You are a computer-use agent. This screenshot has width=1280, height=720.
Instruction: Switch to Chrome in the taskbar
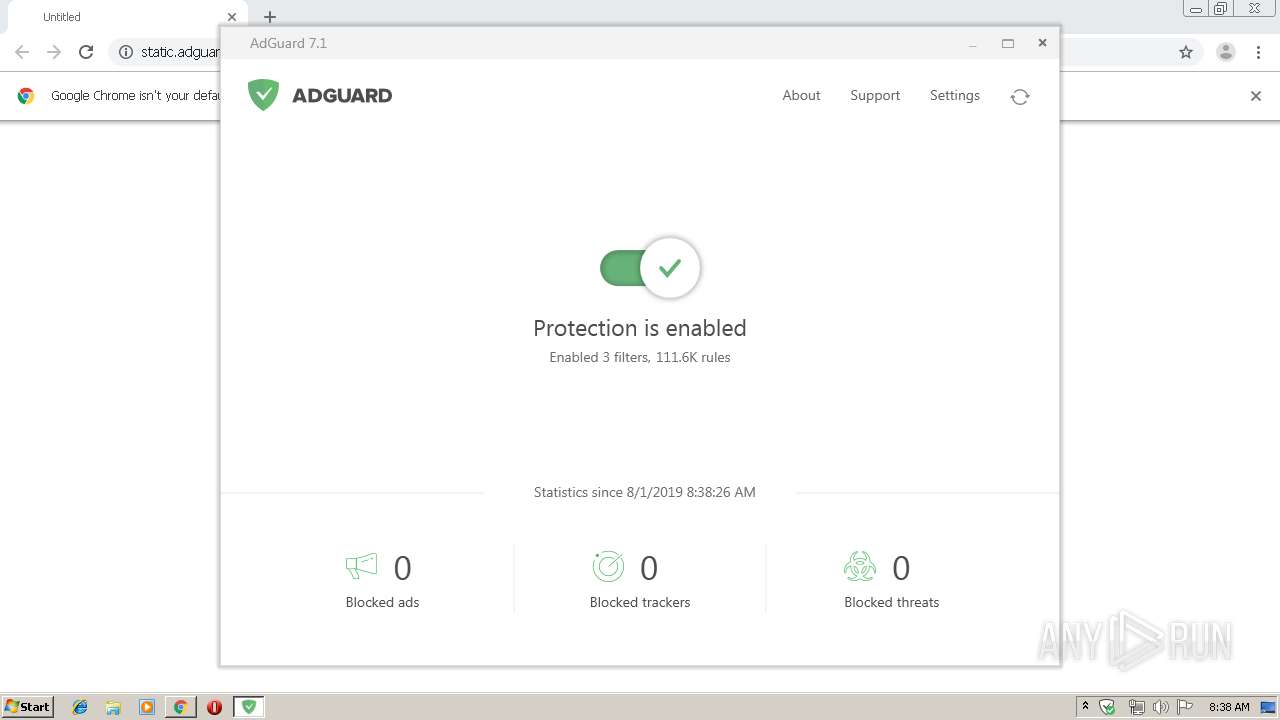point(181,707)
